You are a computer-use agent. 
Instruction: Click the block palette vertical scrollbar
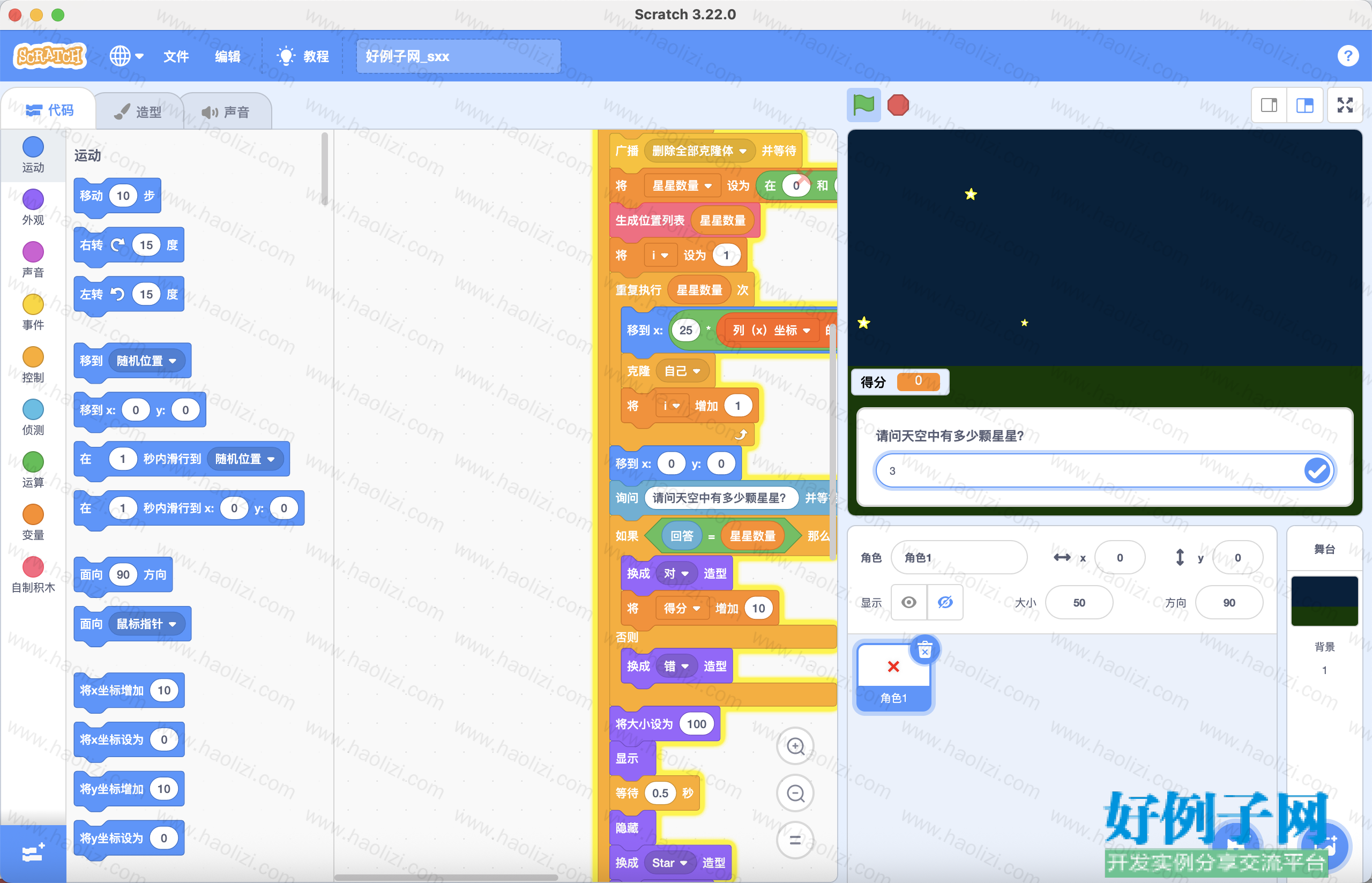324,168
